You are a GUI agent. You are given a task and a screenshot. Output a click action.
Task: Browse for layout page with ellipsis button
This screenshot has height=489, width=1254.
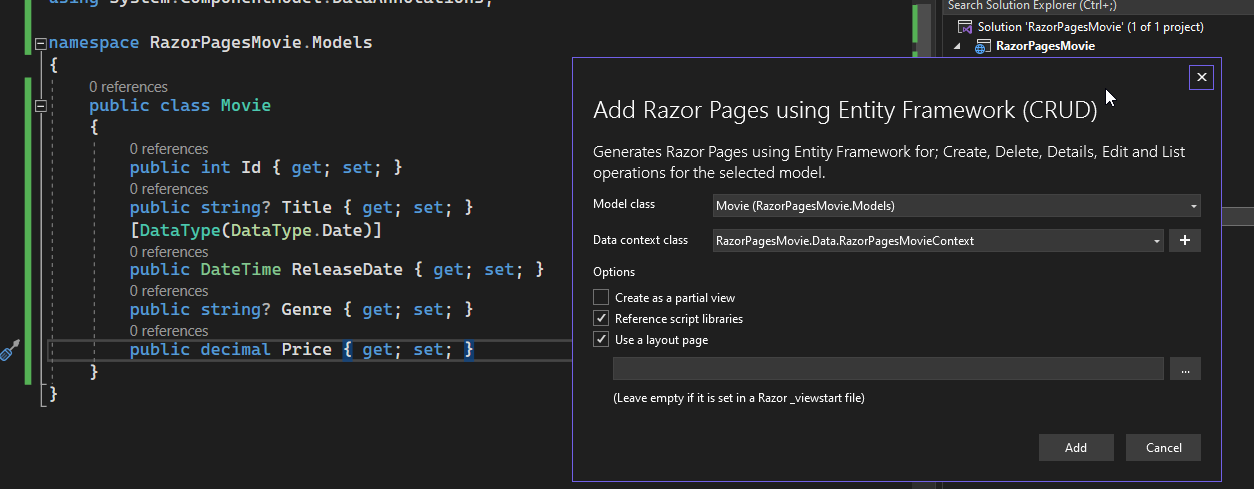1184,369
